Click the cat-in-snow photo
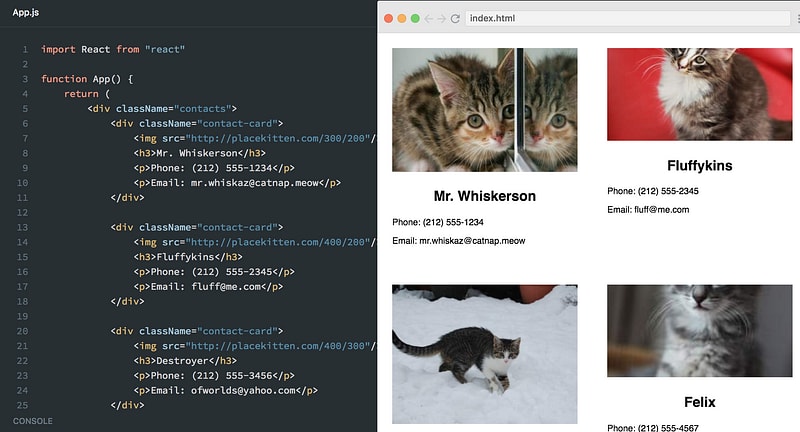Image resolution: width=800 pixels, height=432 pixels. pyautogui.click(x=485, y=354)
